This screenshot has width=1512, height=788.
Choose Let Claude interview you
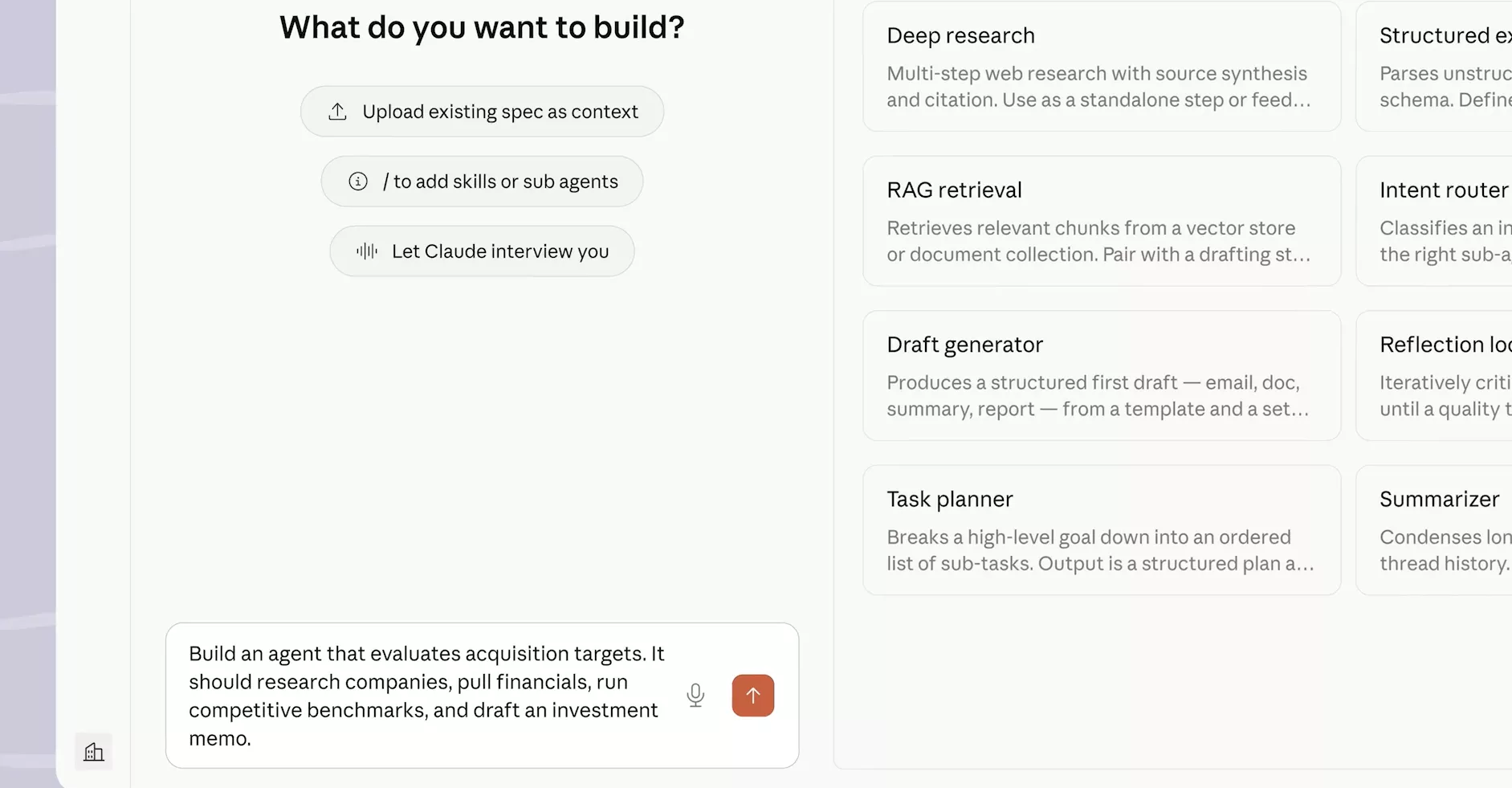(x=482, y=251)
